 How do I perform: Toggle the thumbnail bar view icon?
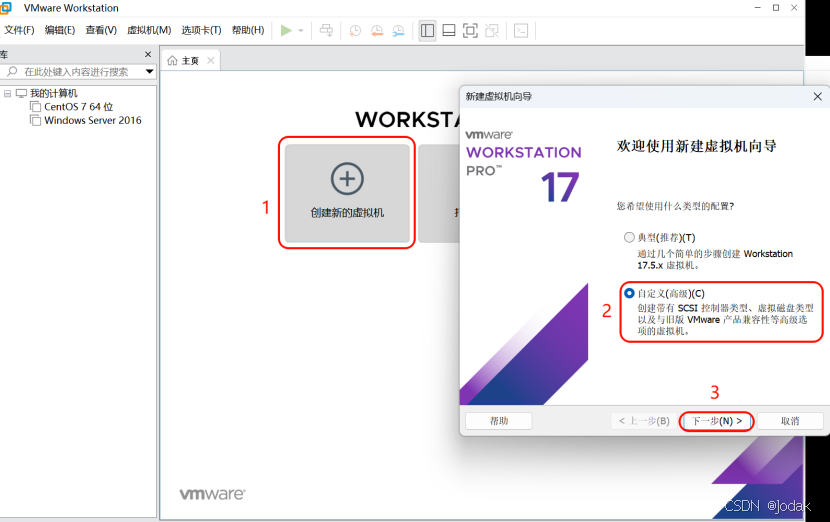click(x=449, y=31)
